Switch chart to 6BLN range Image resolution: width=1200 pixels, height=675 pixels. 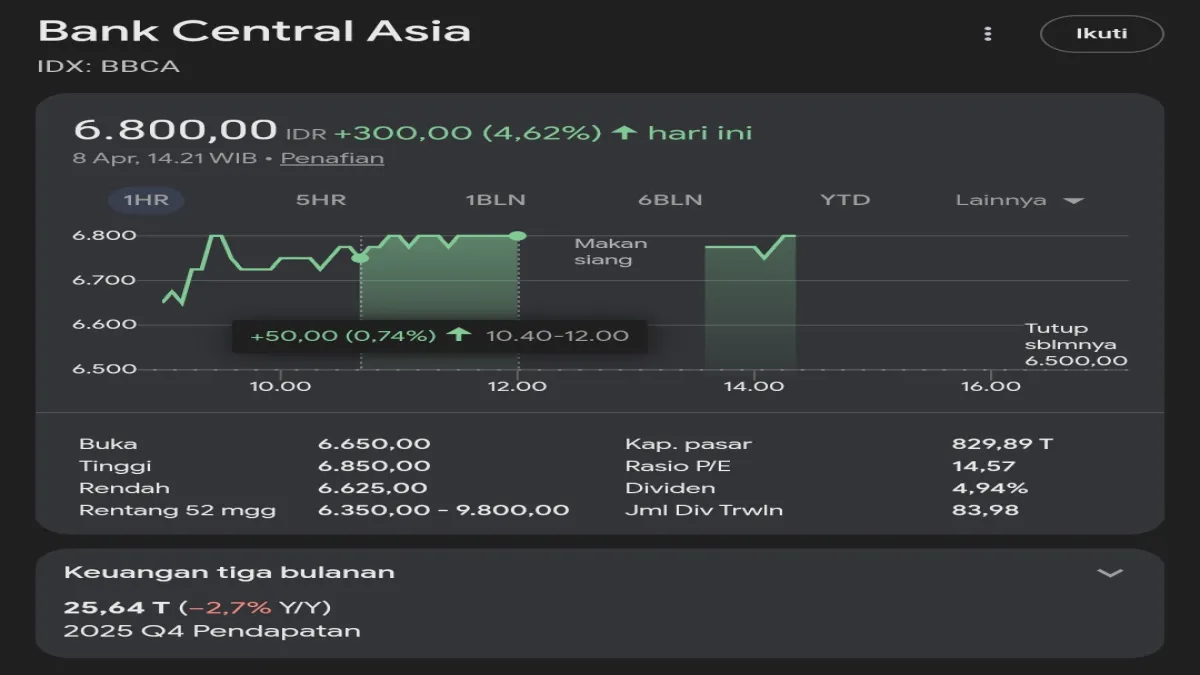point(670,200)
